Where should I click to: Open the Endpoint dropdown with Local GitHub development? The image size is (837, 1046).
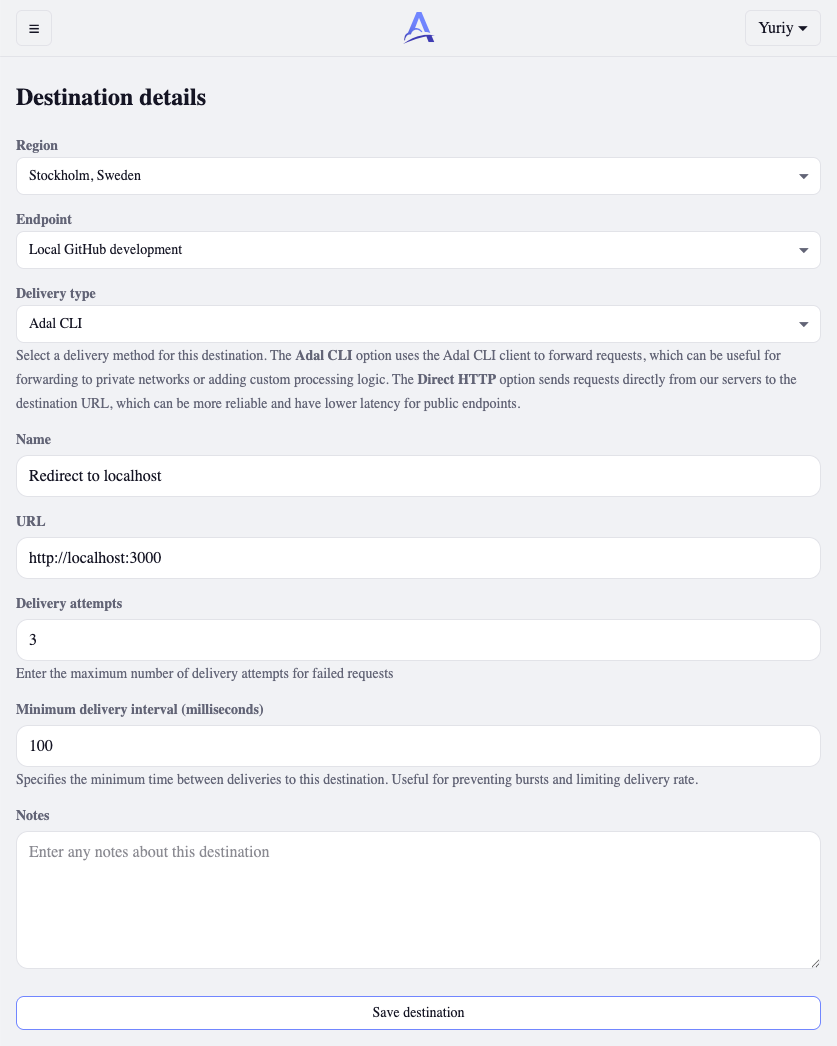[418, 250]
